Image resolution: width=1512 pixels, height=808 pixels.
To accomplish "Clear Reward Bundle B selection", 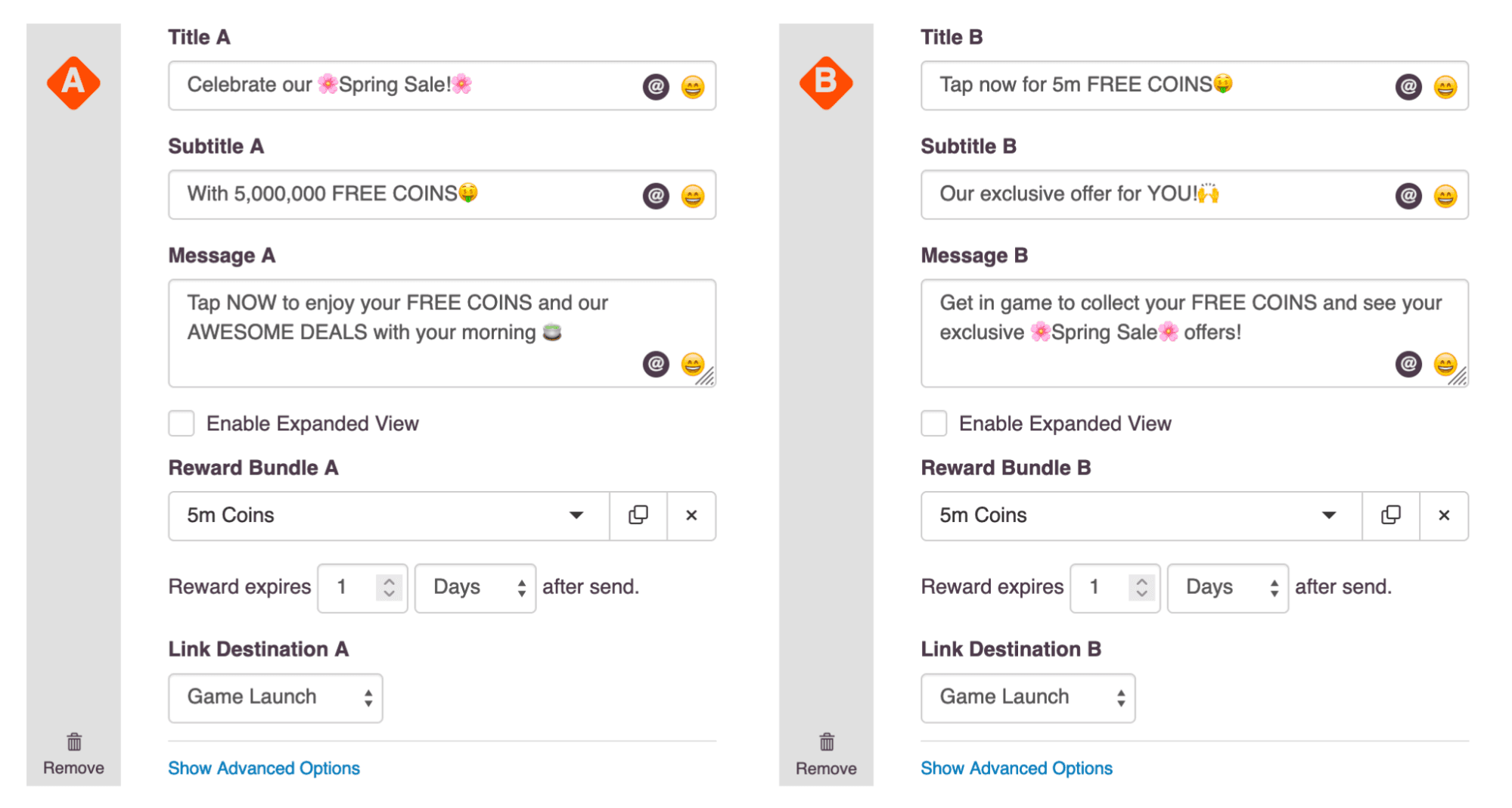I will (1444, 515).
